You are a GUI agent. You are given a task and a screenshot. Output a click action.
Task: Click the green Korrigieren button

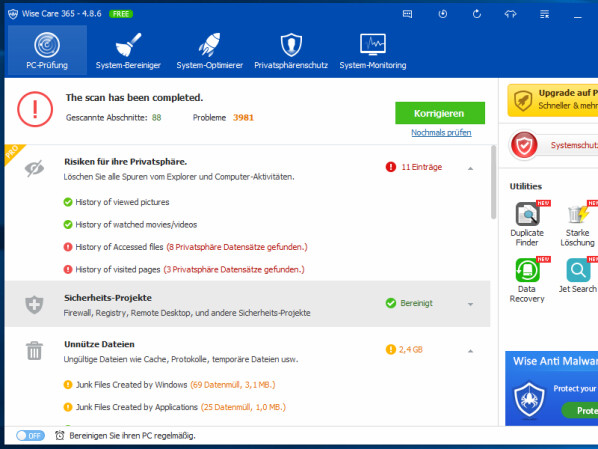440,113
